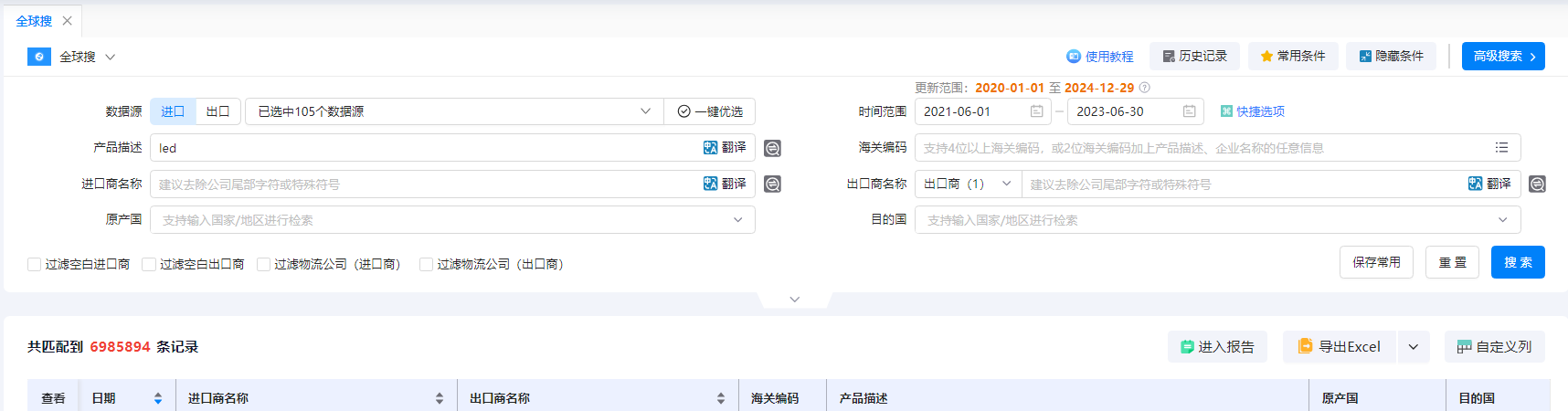
Task: Click the round icon beside 出口商名称 field
Action: pyautogui.click(x=1537, y=184)
